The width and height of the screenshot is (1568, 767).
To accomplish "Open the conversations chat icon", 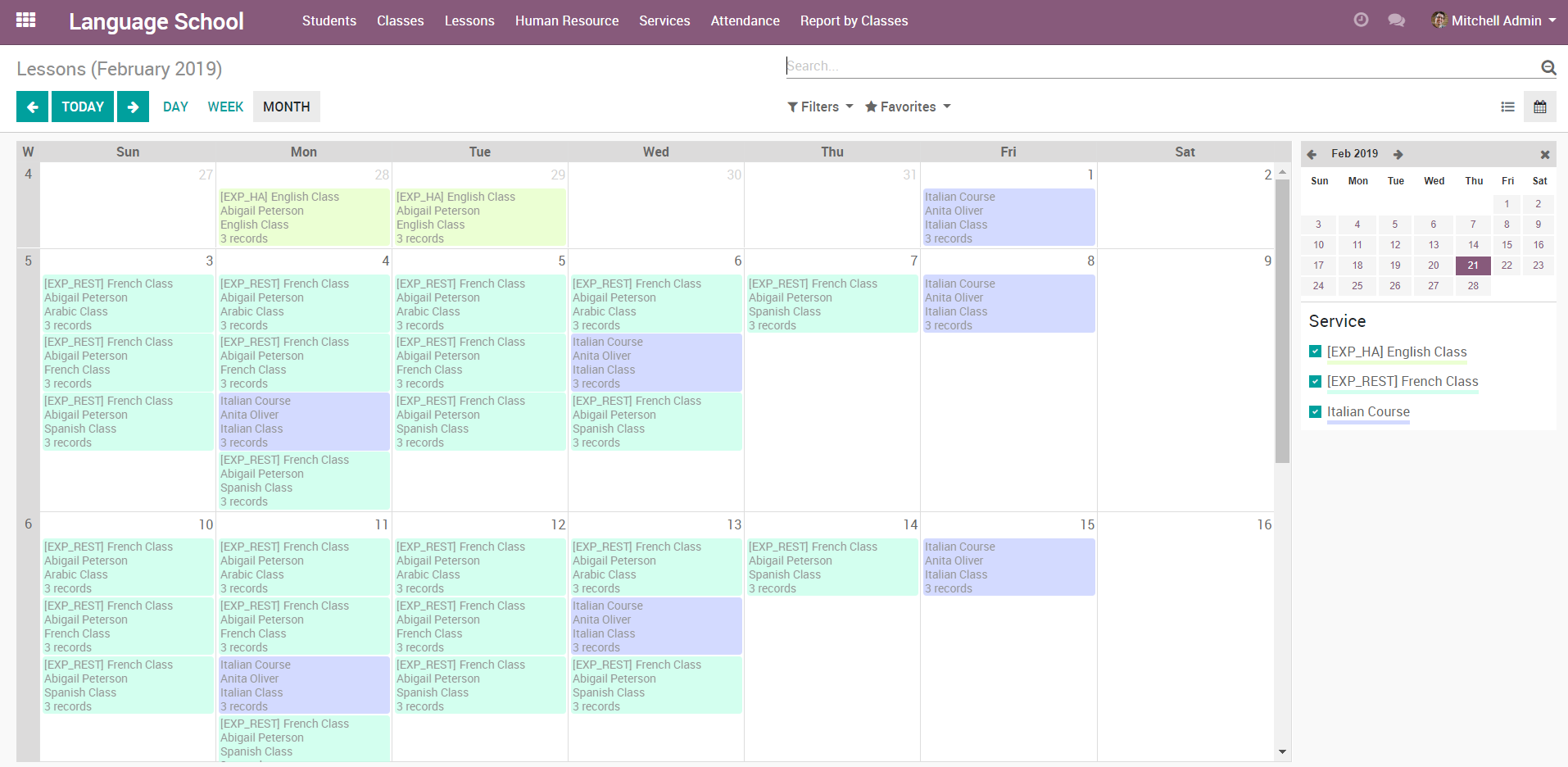I will pyautogui.click(x=1396, y=20).
